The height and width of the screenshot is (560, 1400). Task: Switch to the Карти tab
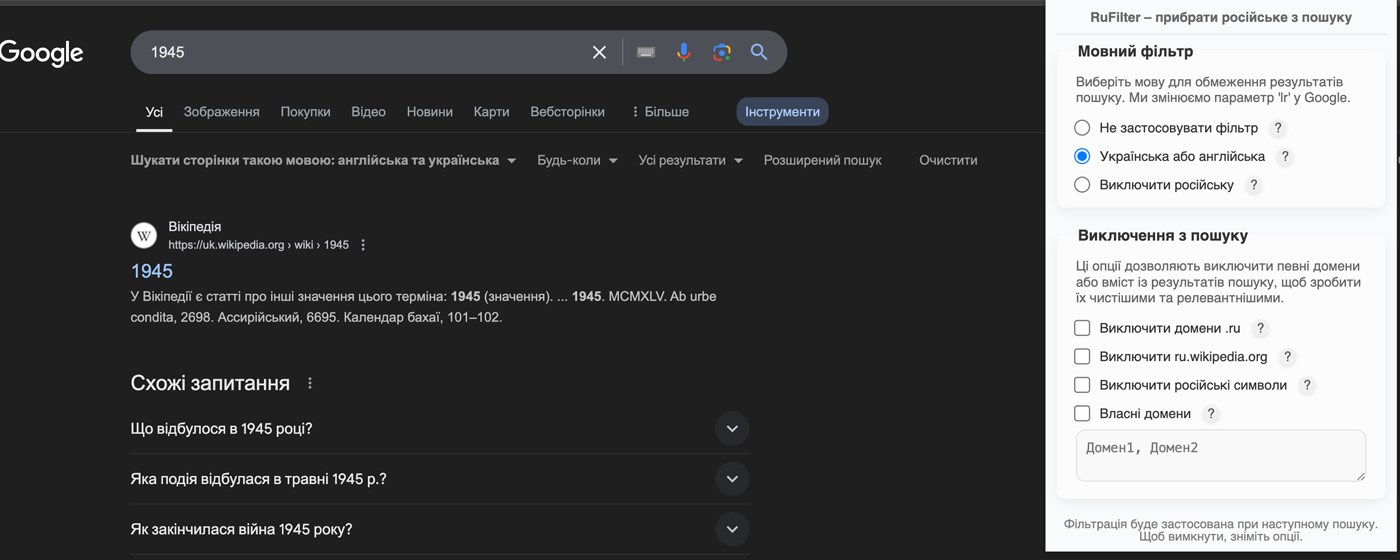[491, 112]
